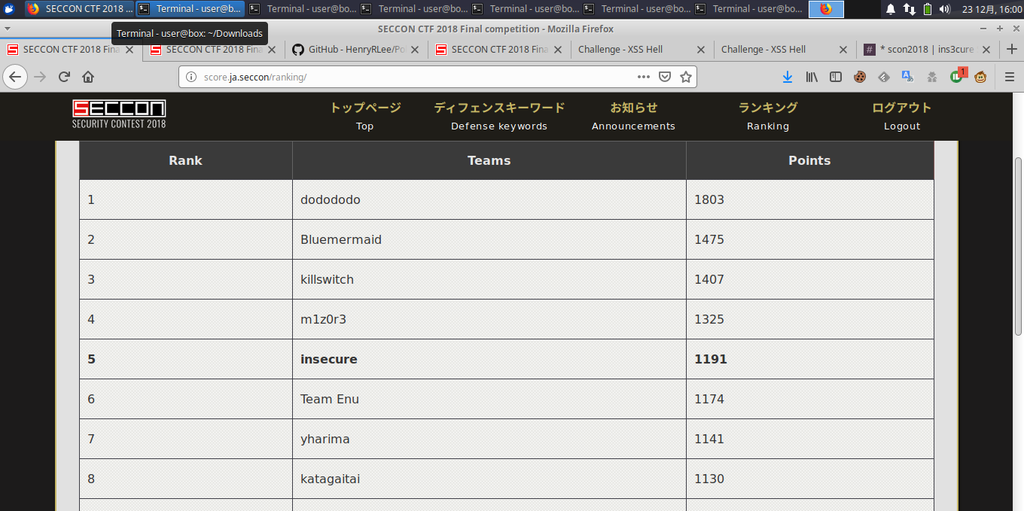The height and width of the screenshot is (511, 1024).
Task: Reload the ranking page
Action: (64, 77)
